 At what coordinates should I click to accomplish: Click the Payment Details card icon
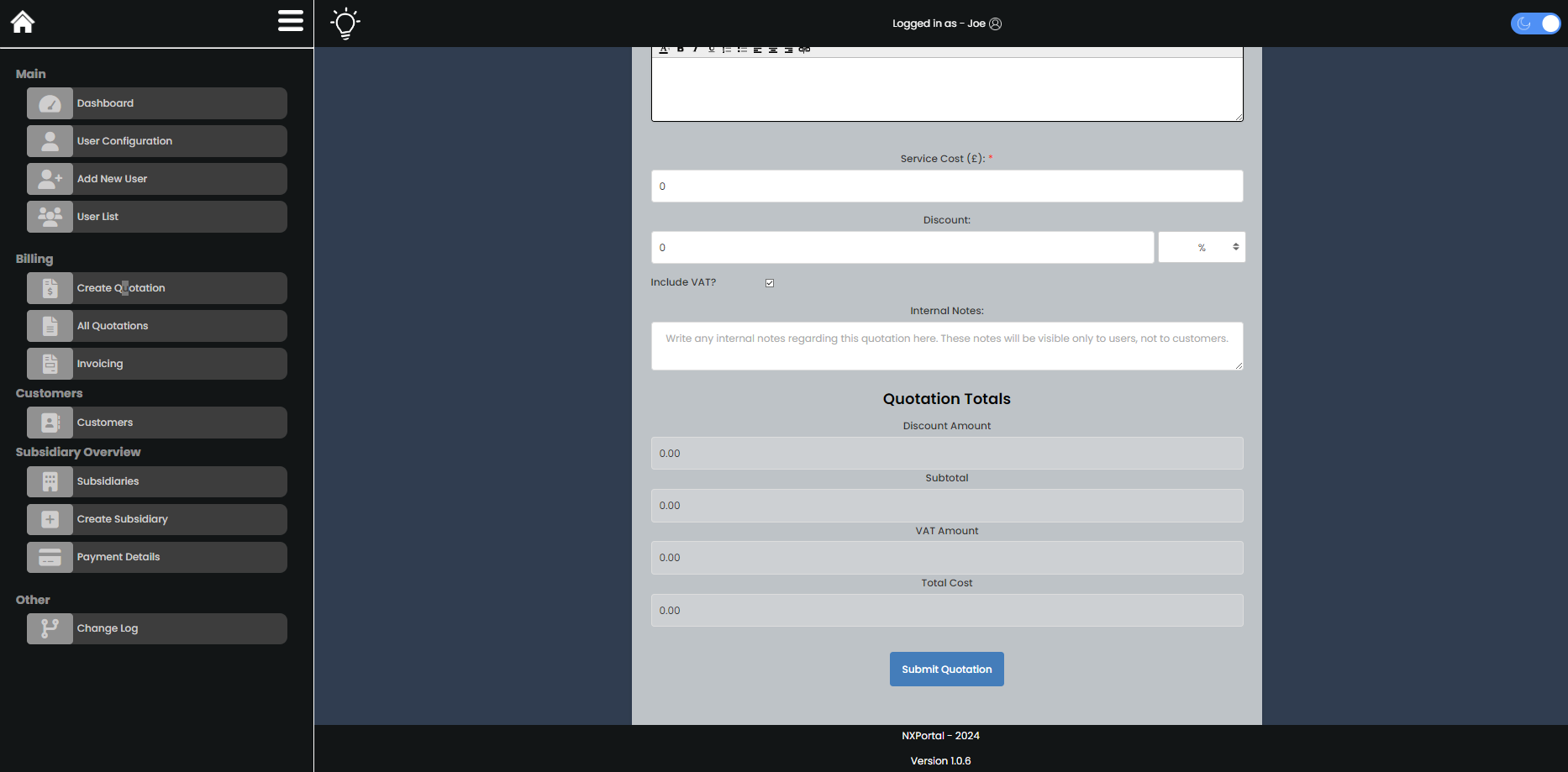pos(50,557)
